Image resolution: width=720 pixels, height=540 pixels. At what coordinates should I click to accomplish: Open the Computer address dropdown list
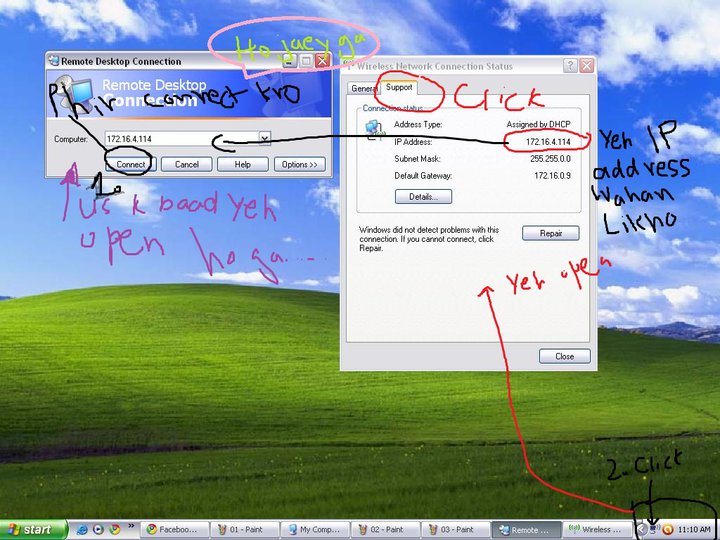point(264,138)
